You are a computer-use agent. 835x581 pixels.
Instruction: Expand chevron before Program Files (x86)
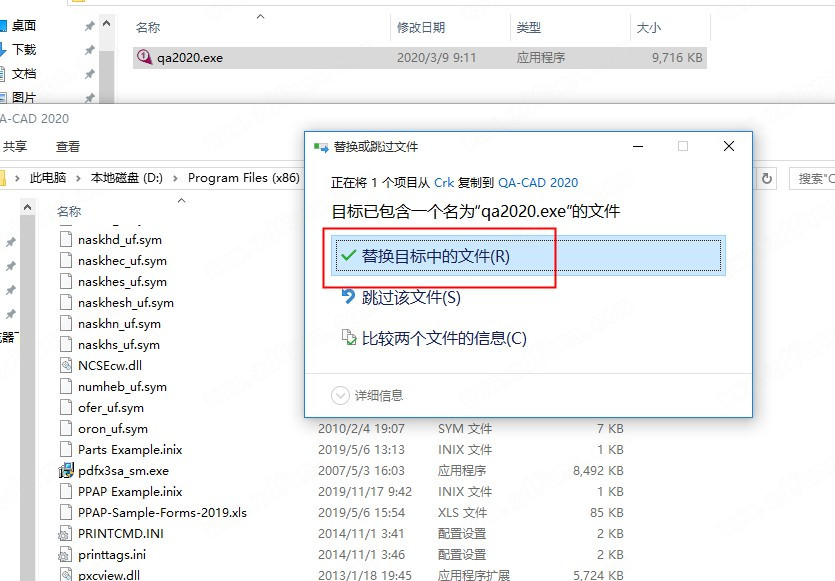tap(175, 178)
